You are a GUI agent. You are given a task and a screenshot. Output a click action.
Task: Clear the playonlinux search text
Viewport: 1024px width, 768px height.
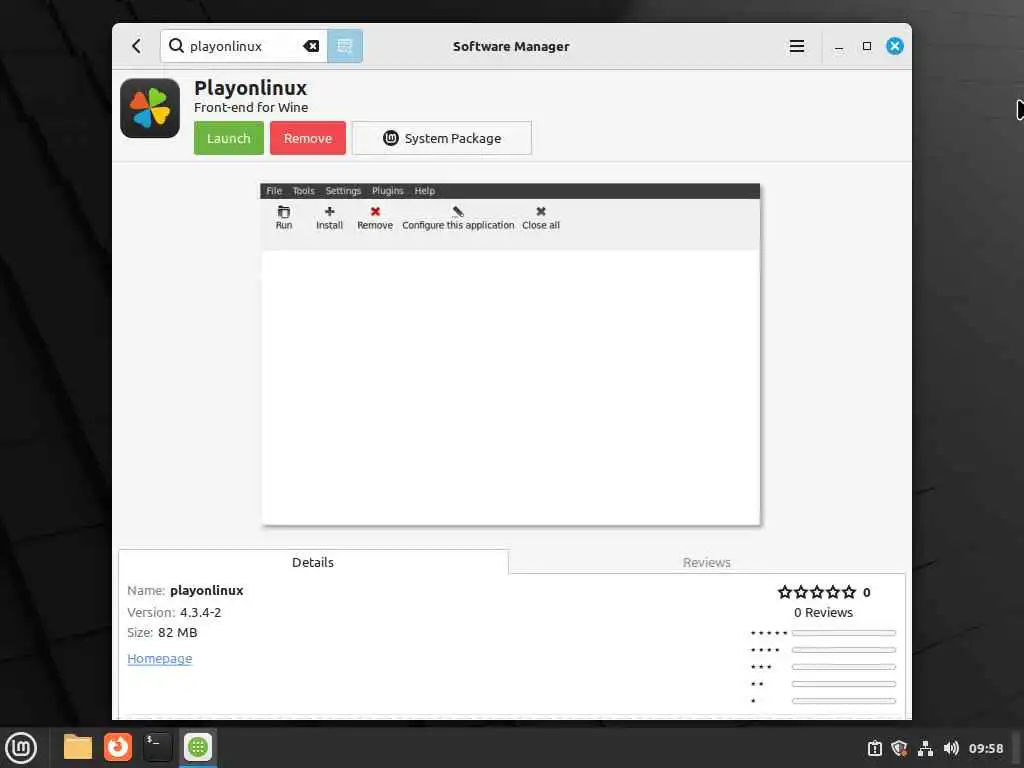[x=311, y=46]
